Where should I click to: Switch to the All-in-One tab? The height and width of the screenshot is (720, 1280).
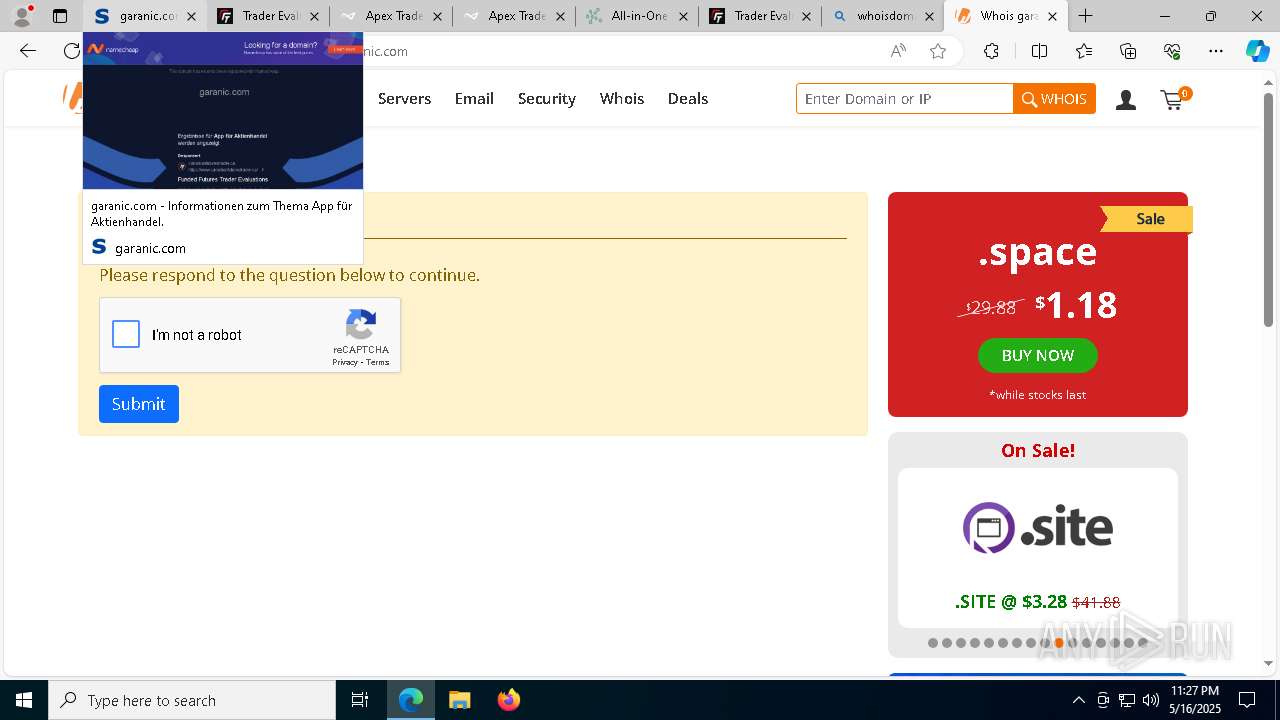click(637, 16)
